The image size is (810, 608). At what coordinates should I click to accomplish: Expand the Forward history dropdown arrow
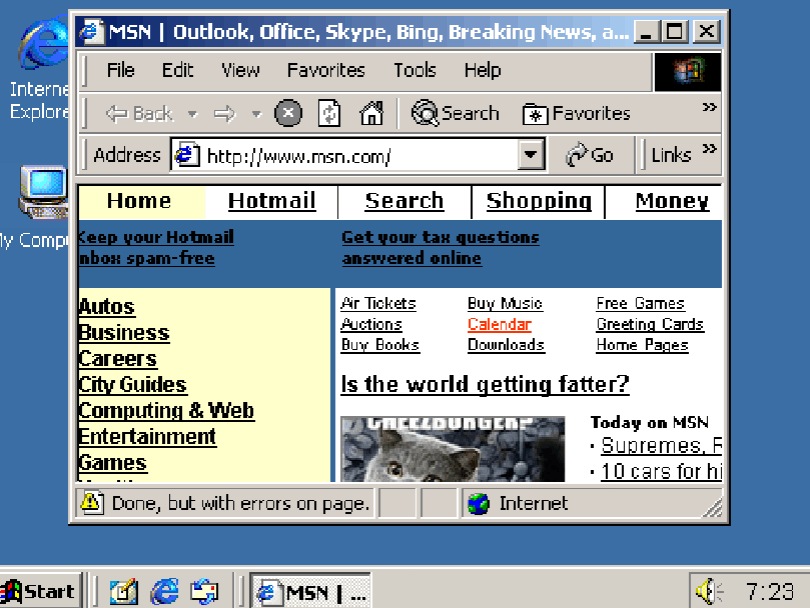(257, 113)
